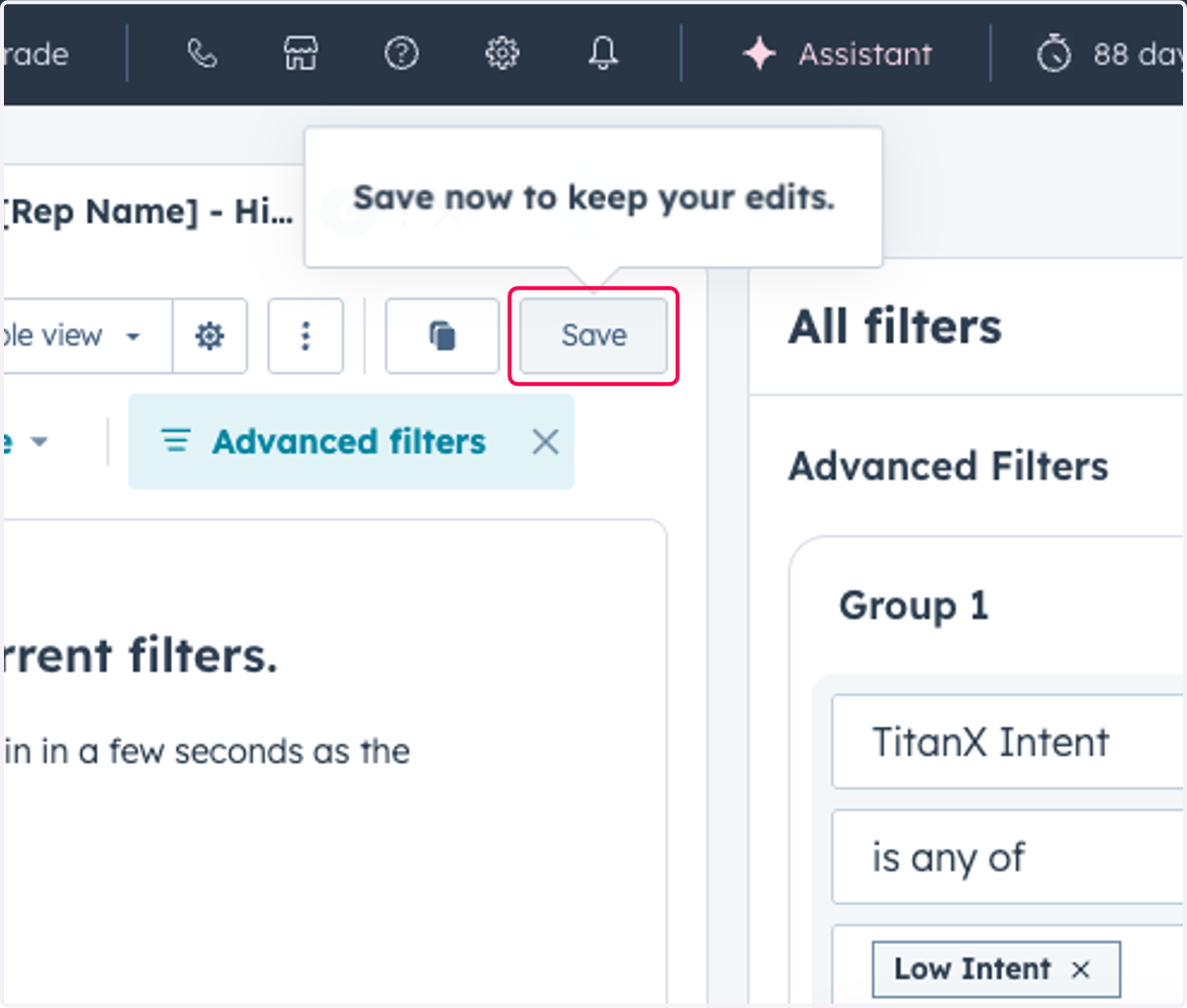1187x1008 pixels.
Task: Open the three-dot more options menu
Action: tap(306, 336)
